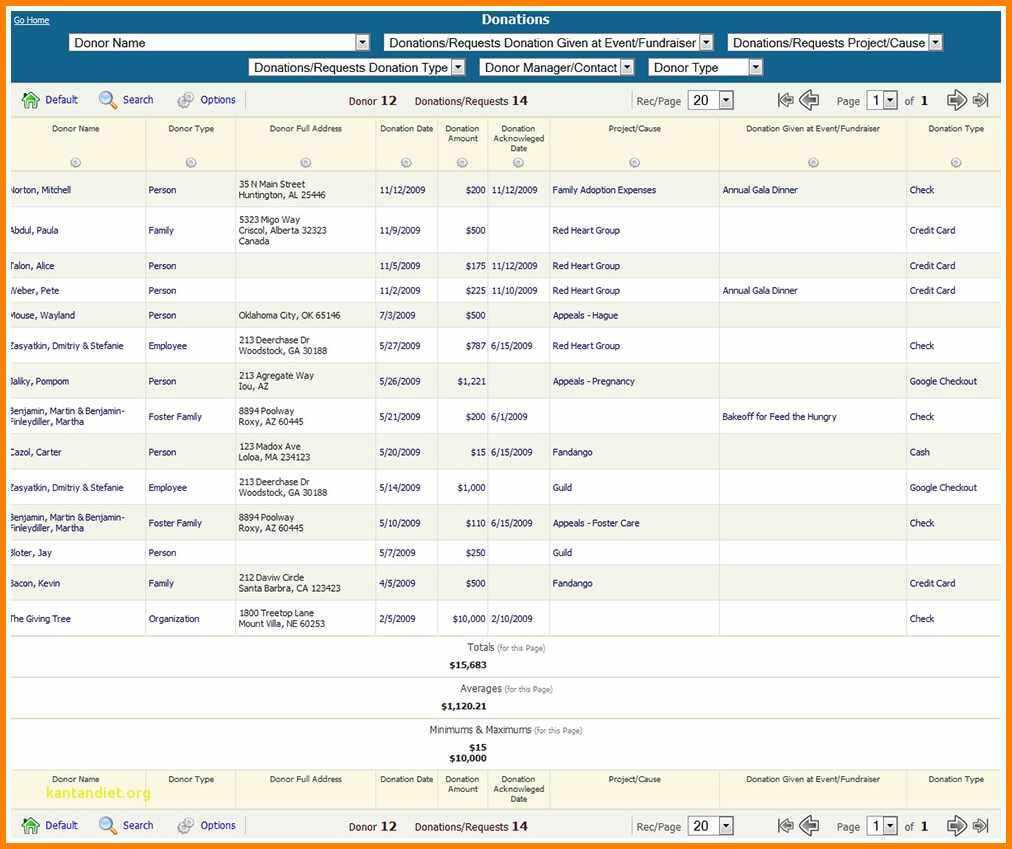1012x849 pixels.
Task: Go to first page using bottom navigation arrow
Action: (785, 826)
